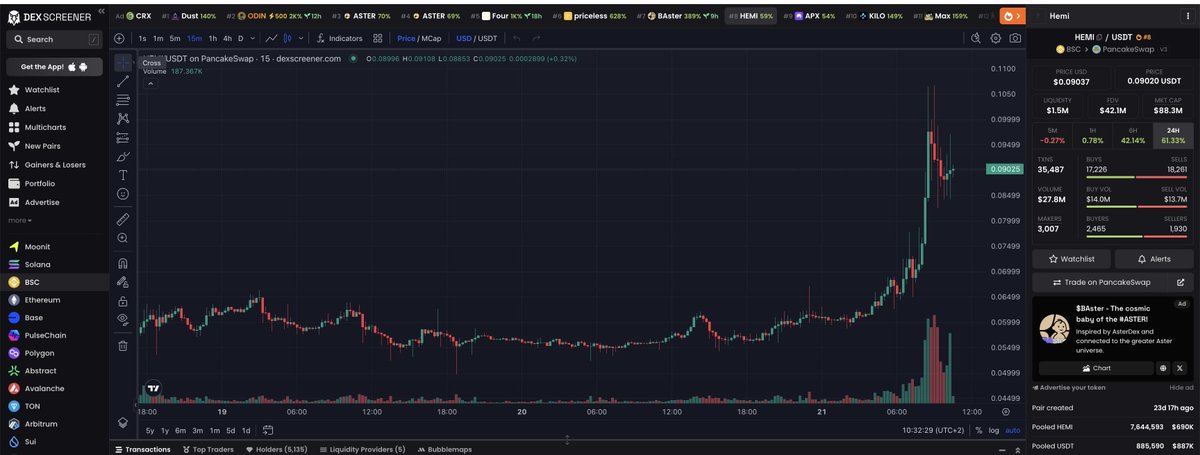Image resolution: width=1200 pixels, height=455 pixels.
Task: Open chart settings gear icon
Action: (996, 38)
